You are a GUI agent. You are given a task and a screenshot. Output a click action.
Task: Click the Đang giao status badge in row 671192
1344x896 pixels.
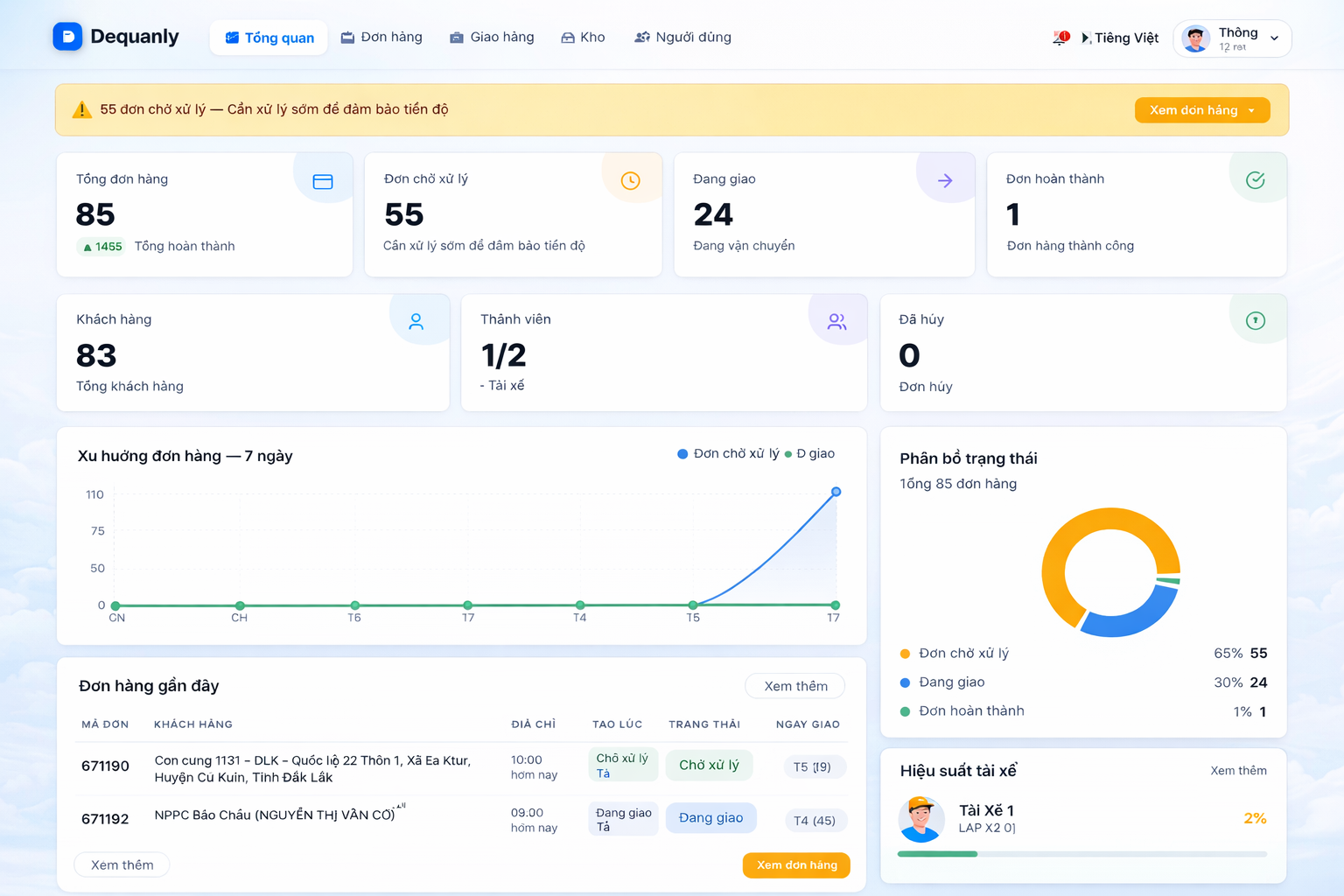pyautogui.click(x=710, y=818)
